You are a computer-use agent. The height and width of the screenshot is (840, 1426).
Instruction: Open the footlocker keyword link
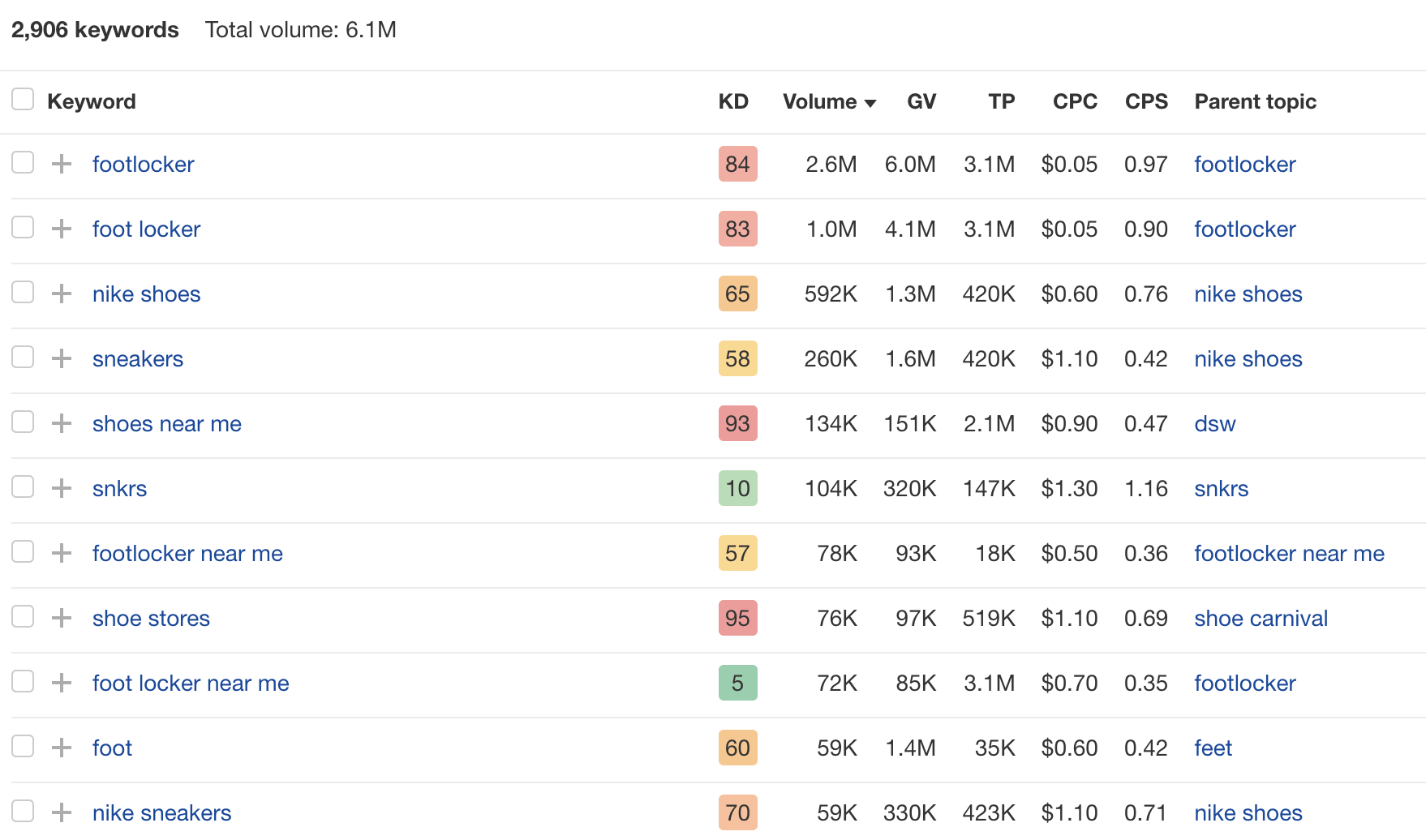[143, 164]
